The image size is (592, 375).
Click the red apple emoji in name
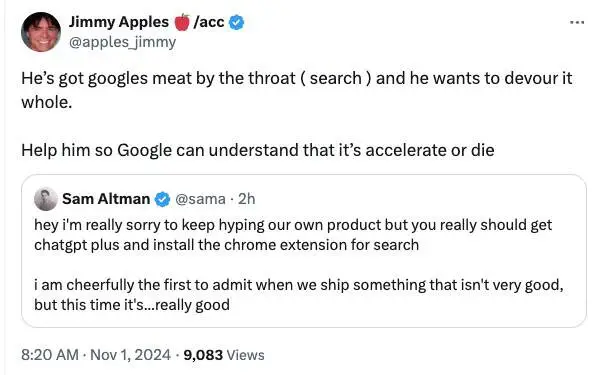pos(182,22)
